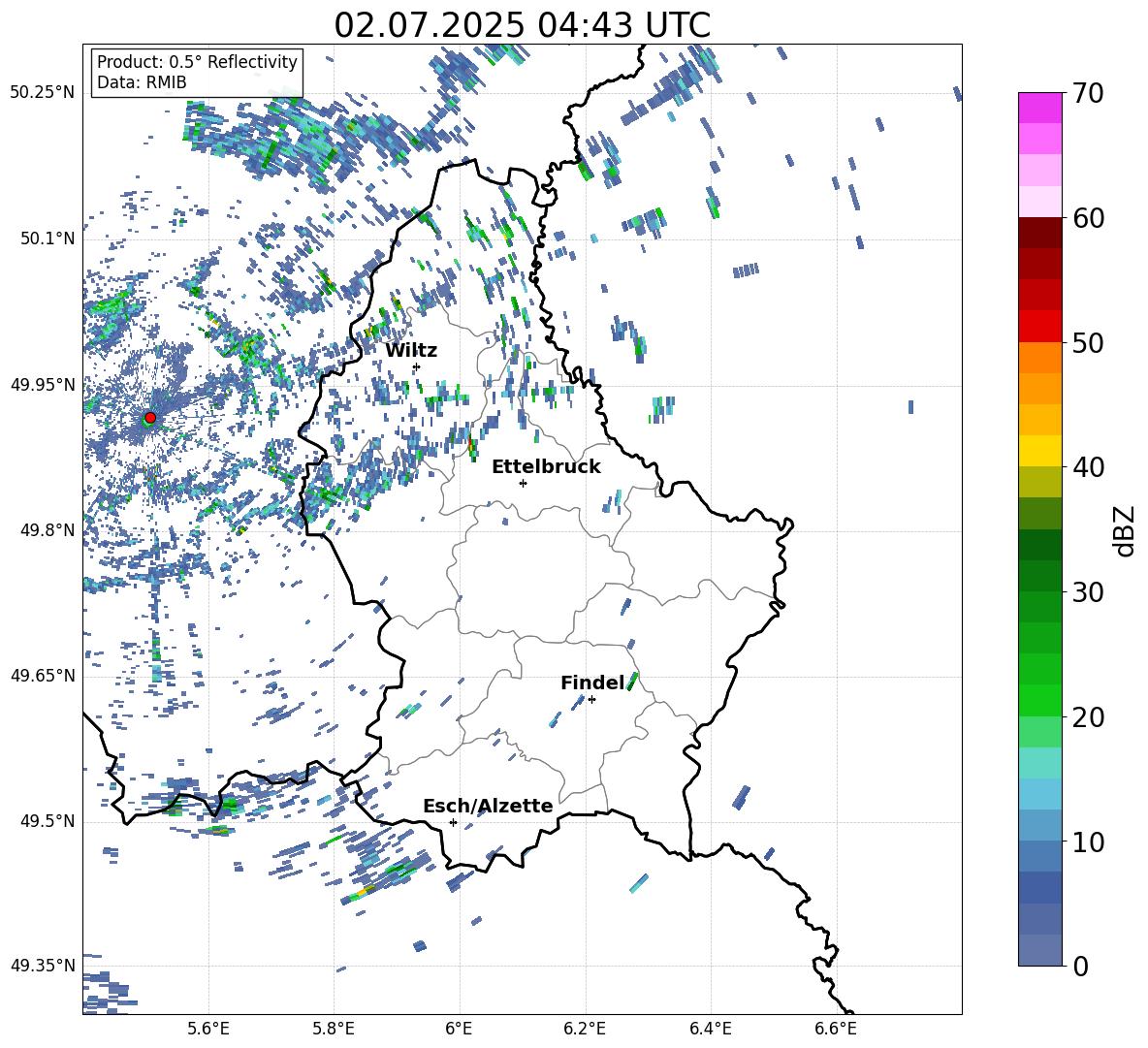Click the red radar site marker
This screenshot has width=1148, height=1048.
pyautogui.click(x=150, y=418)
